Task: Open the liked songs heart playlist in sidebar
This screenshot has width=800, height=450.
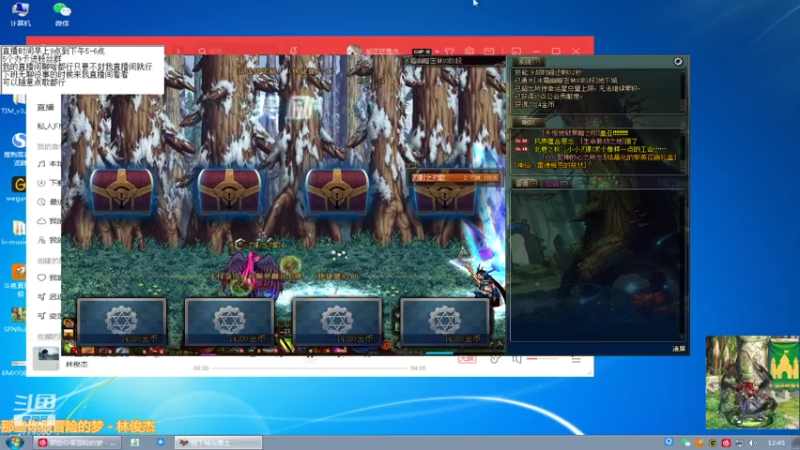Action: point(41,278)
